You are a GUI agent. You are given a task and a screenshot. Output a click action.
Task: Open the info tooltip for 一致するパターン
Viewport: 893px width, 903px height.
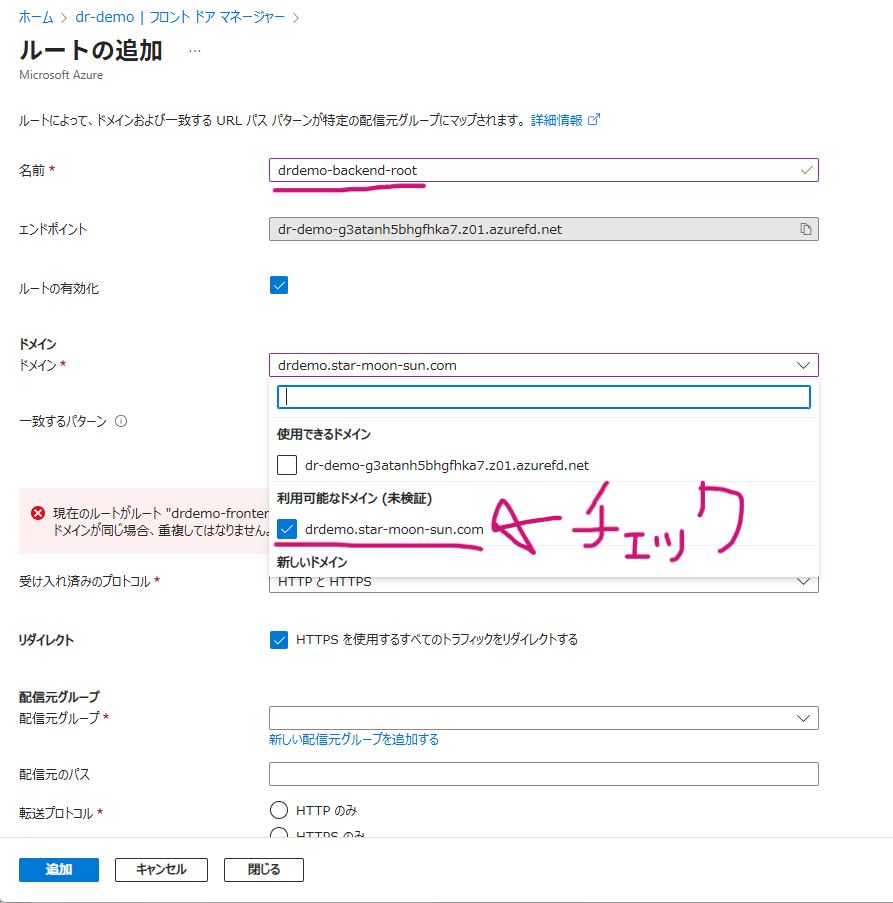click(x=121, y=421)
